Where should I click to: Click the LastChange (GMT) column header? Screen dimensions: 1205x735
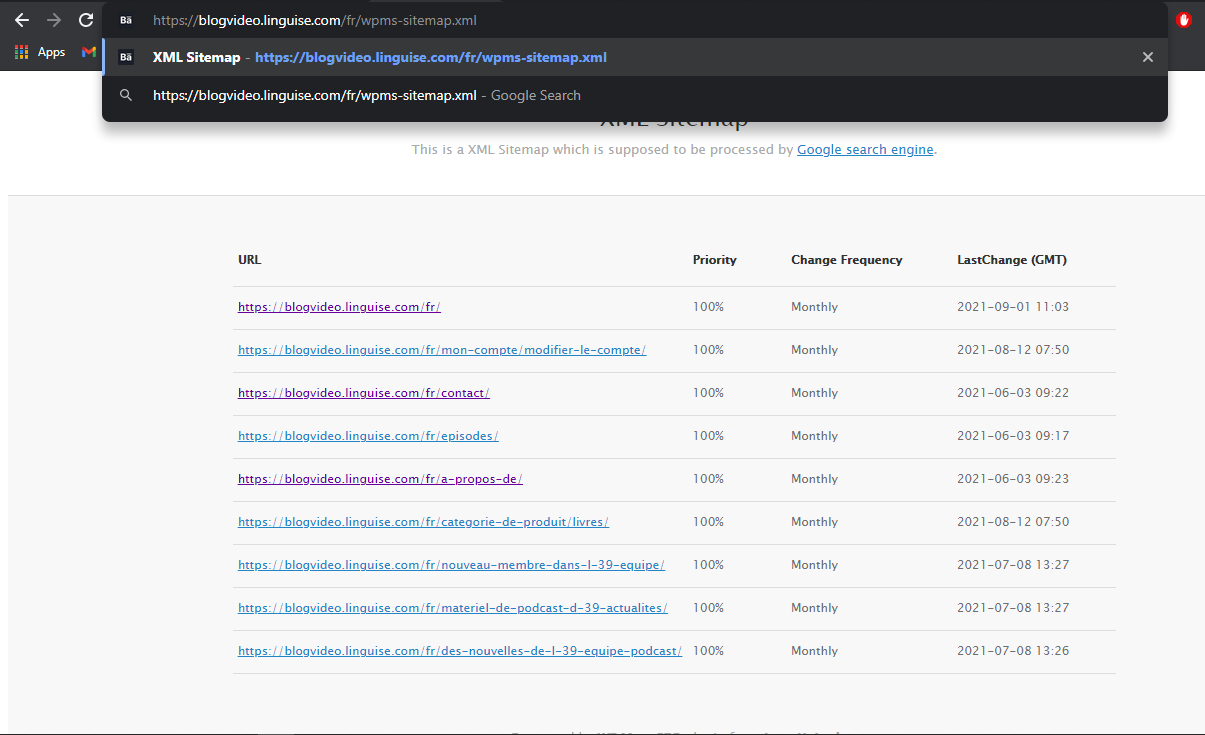pyautogui.click(x=1012, y=260)
